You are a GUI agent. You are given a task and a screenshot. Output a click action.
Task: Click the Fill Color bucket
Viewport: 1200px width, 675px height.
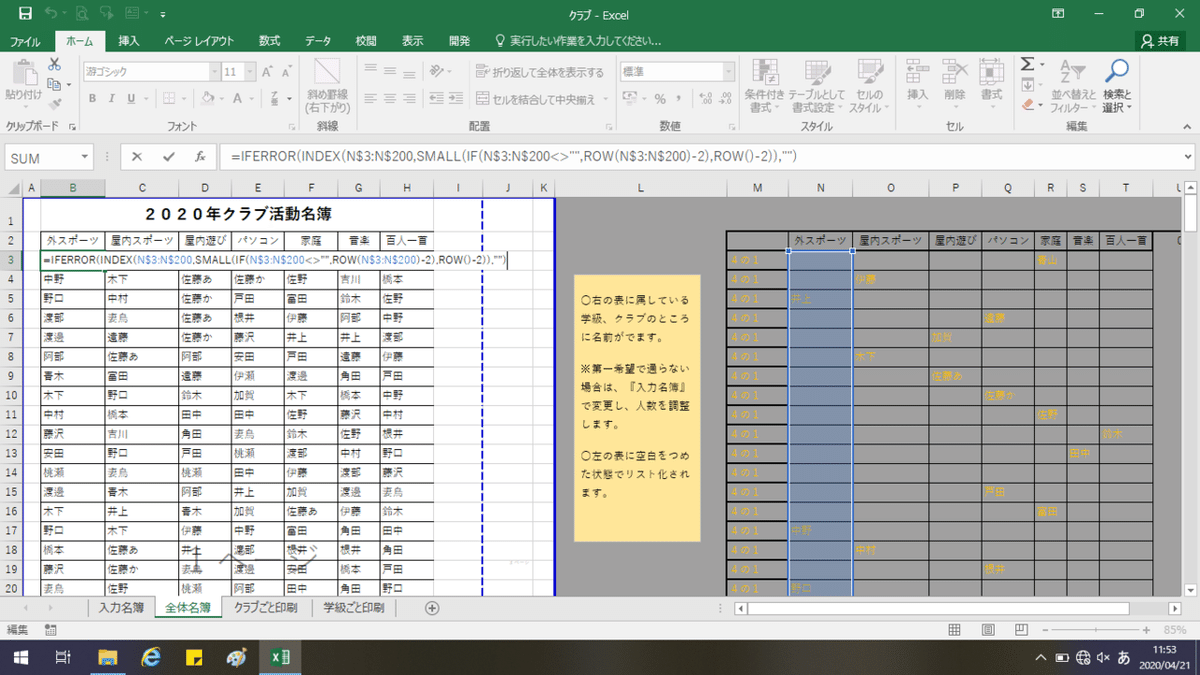tap(207, 98)
